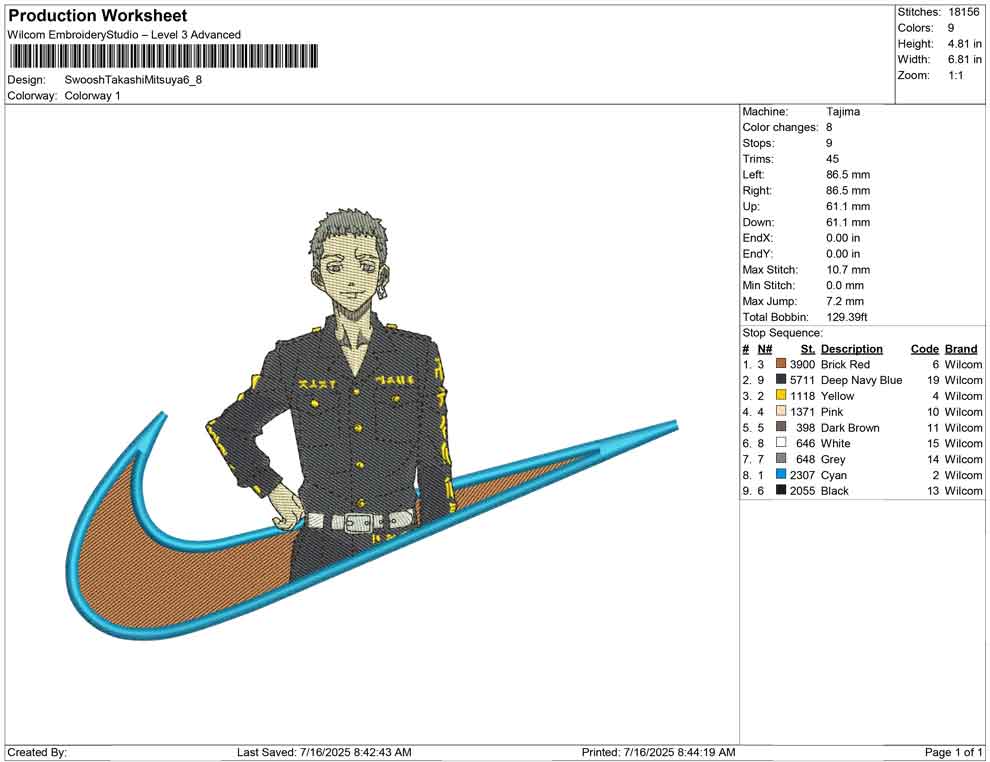Screen dimensions: 990x762
Task: Click the embroidery design preview image
Action: 371,424
